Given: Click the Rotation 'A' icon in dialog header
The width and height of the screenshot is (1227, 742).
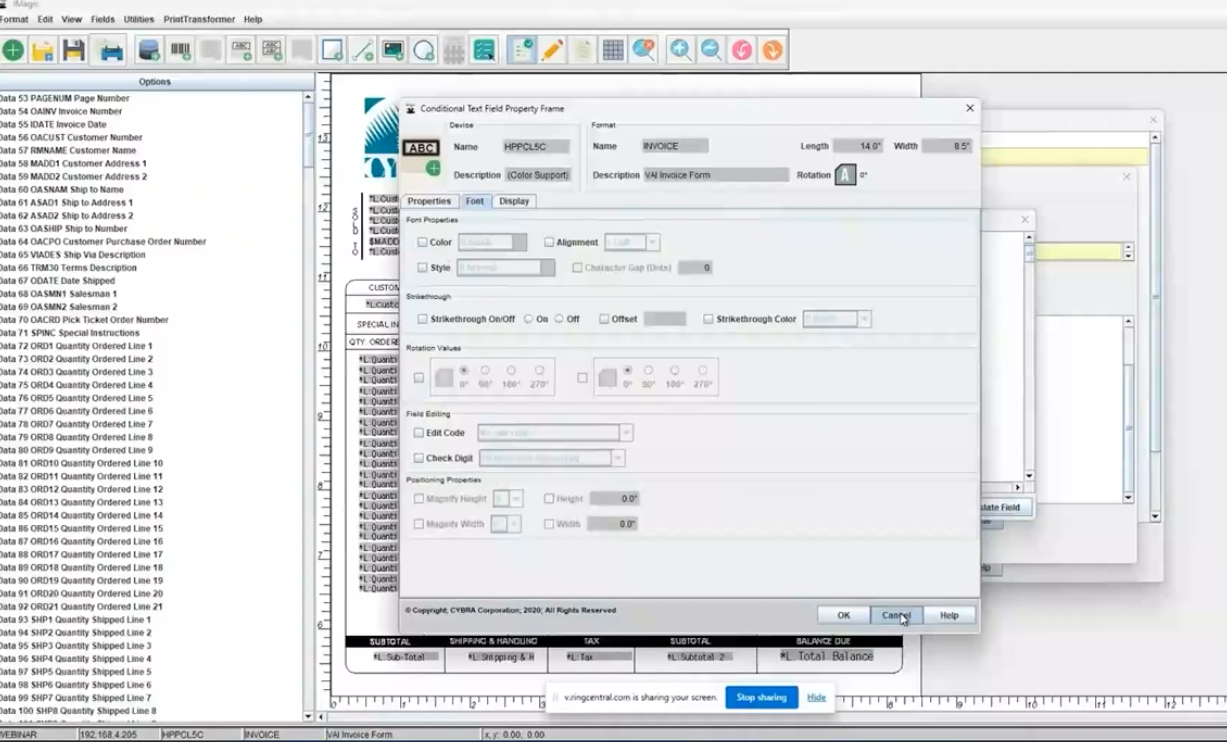Looking at the screenshot, I should click(x=846, y=175).
